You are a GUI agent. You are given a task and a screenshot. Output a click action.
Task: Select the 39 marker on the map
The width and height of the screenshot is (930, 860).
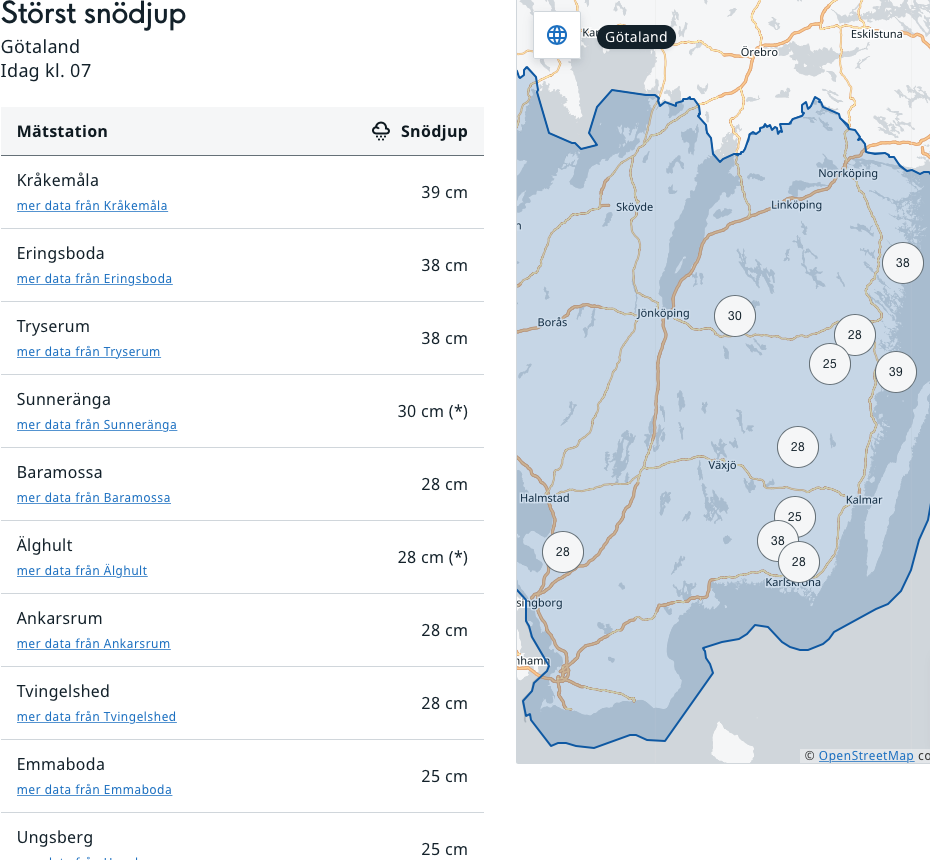coord(895,372)
